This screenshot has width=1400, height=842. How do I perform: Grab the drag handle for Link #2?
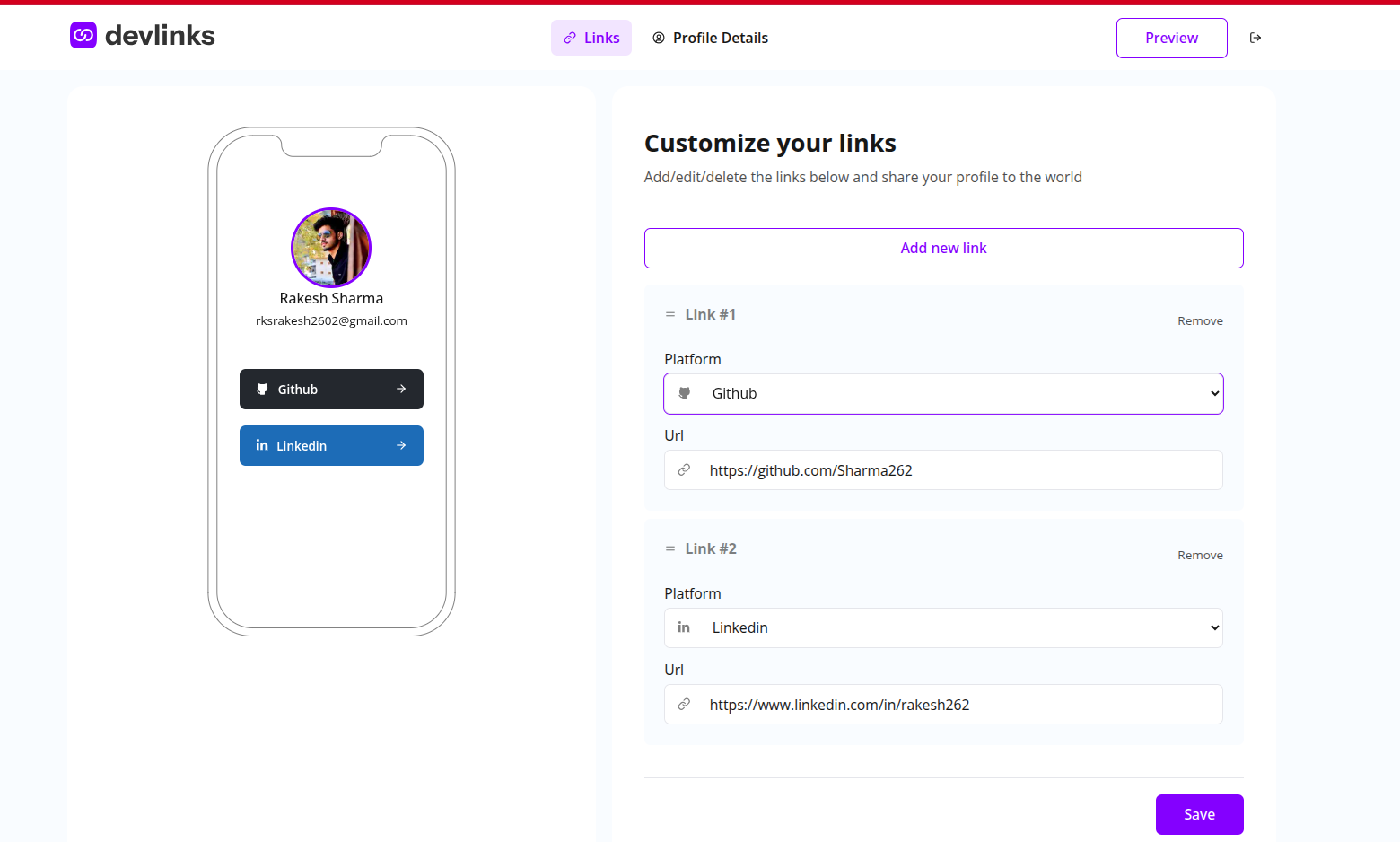click(x=669, y=548)
